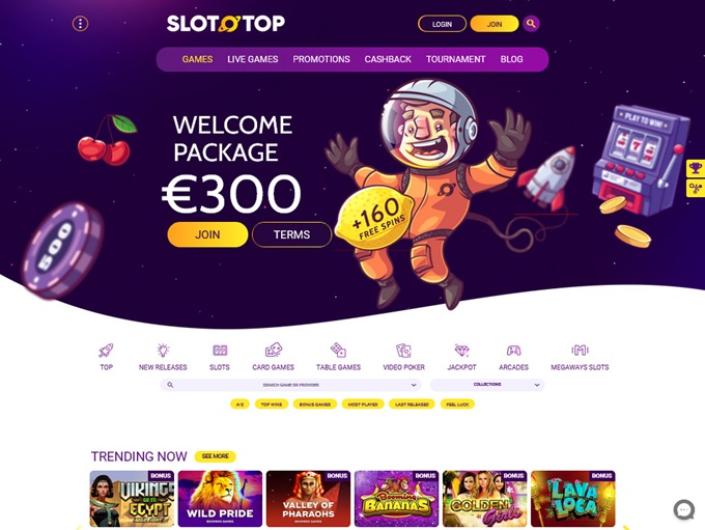
Task: Select the Top rocket category icon
Action: click(x=106, y=350)
